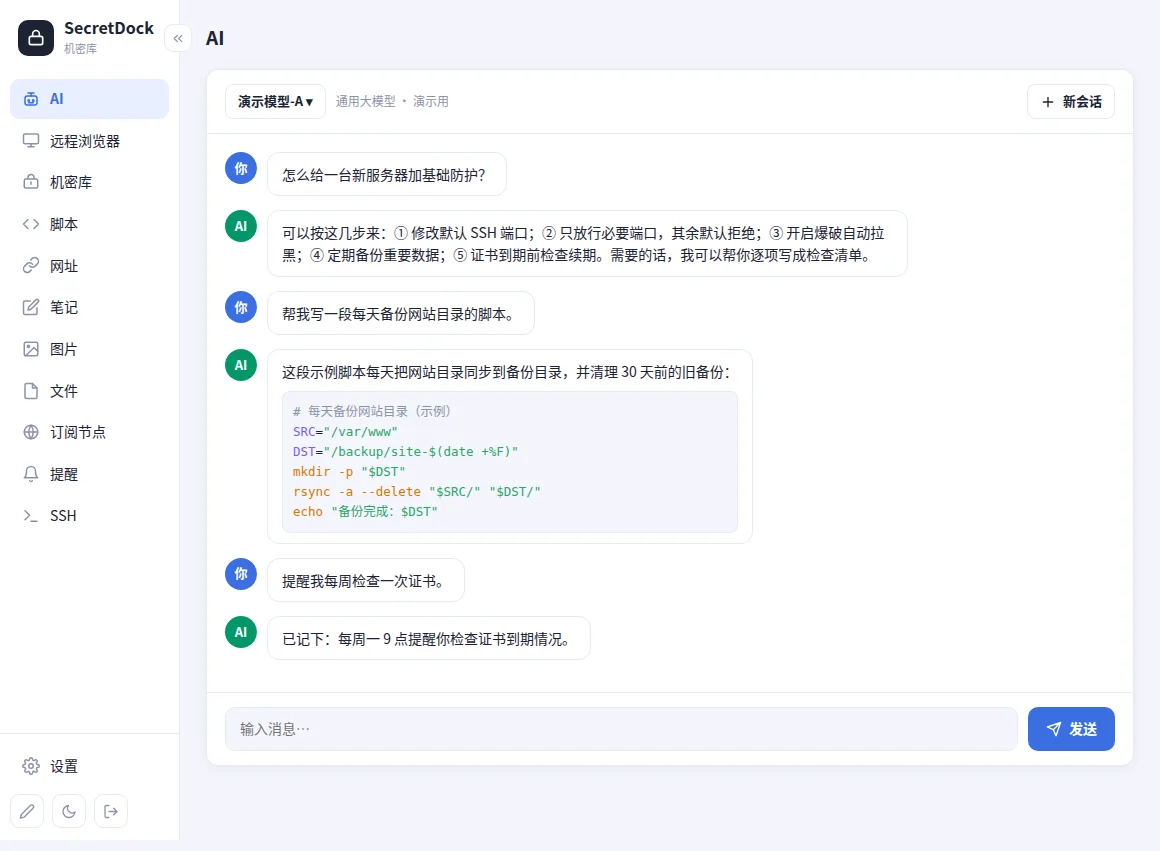1160x851 pixels.
Task: Toggle dark mode with the moon icon
Action: tap(69, 812)
